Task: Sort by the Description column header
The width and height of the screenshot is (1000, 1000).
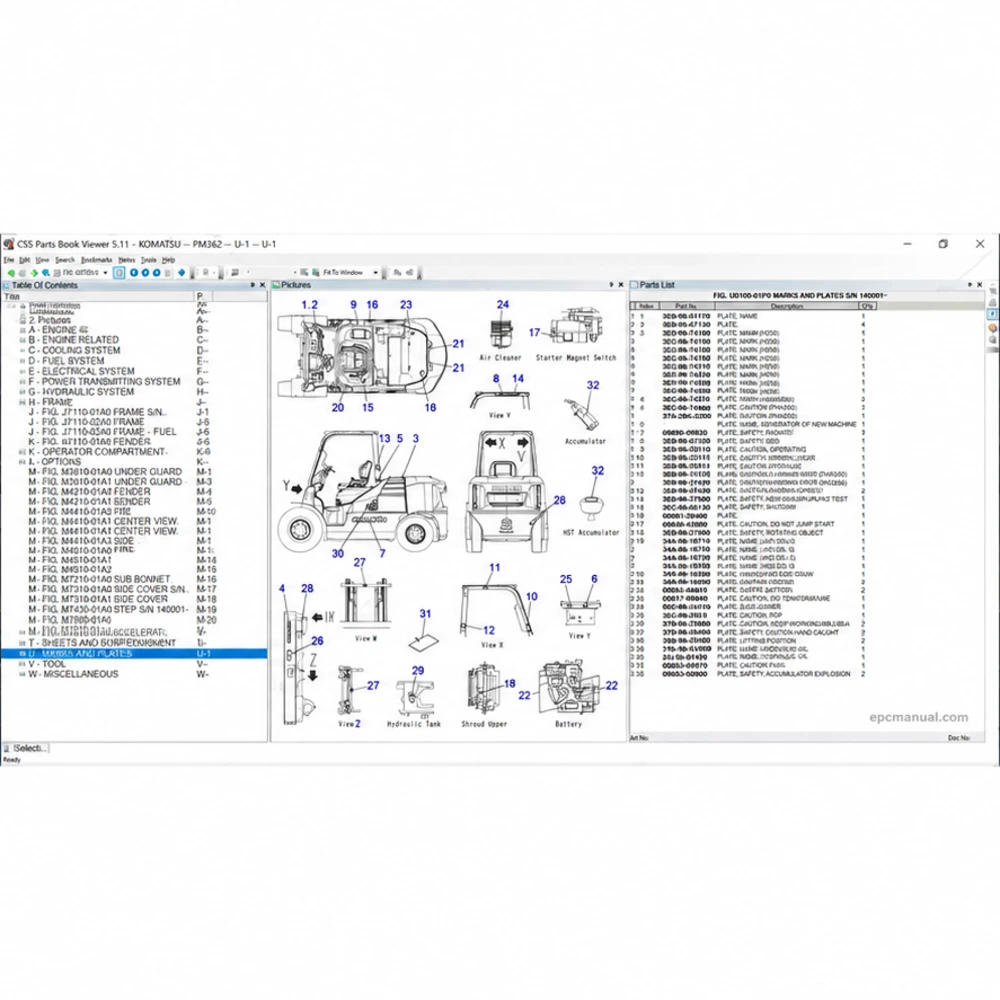Action: point(786,306)
